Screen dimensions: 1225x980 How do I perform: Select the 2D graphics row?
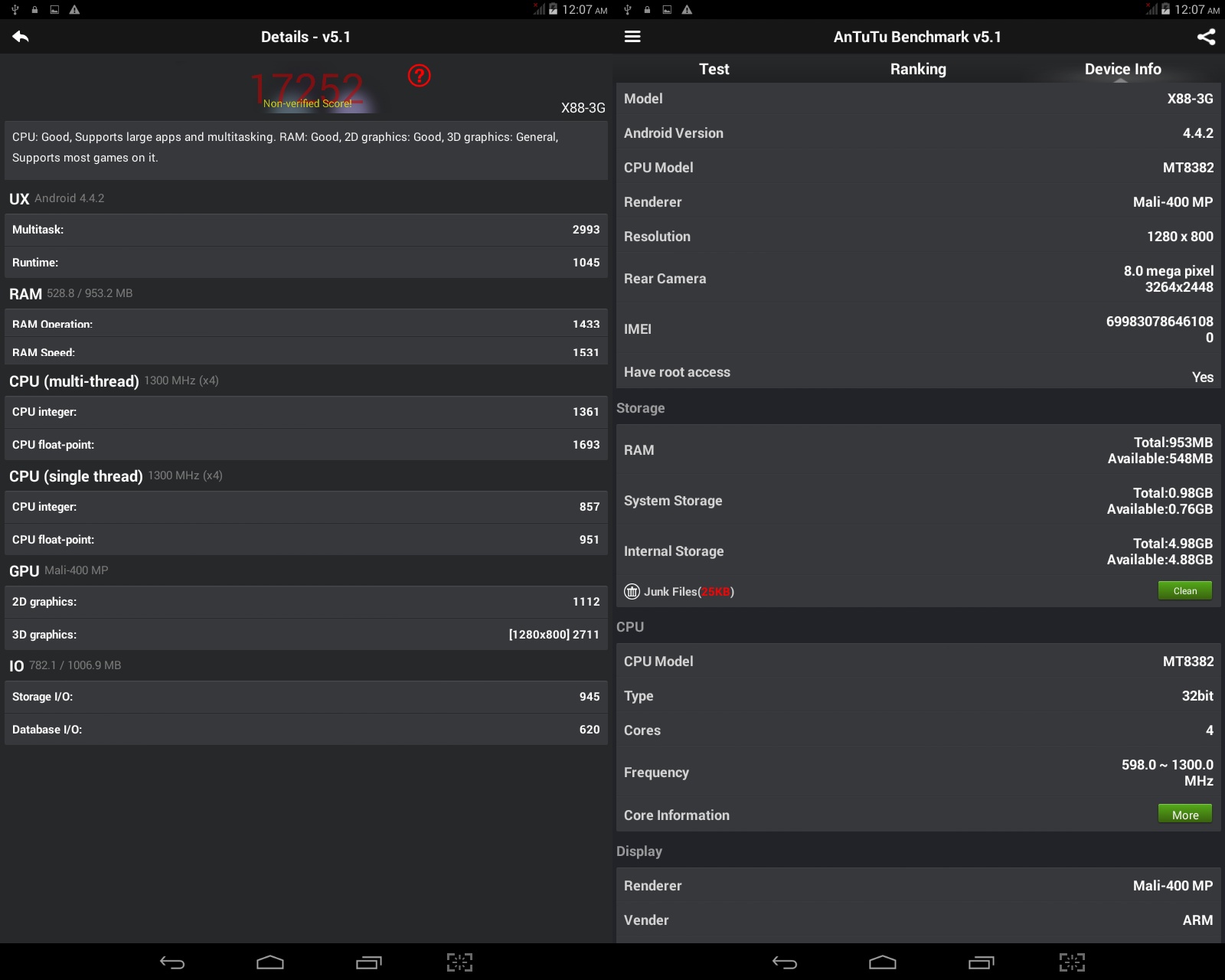point(306,602)
